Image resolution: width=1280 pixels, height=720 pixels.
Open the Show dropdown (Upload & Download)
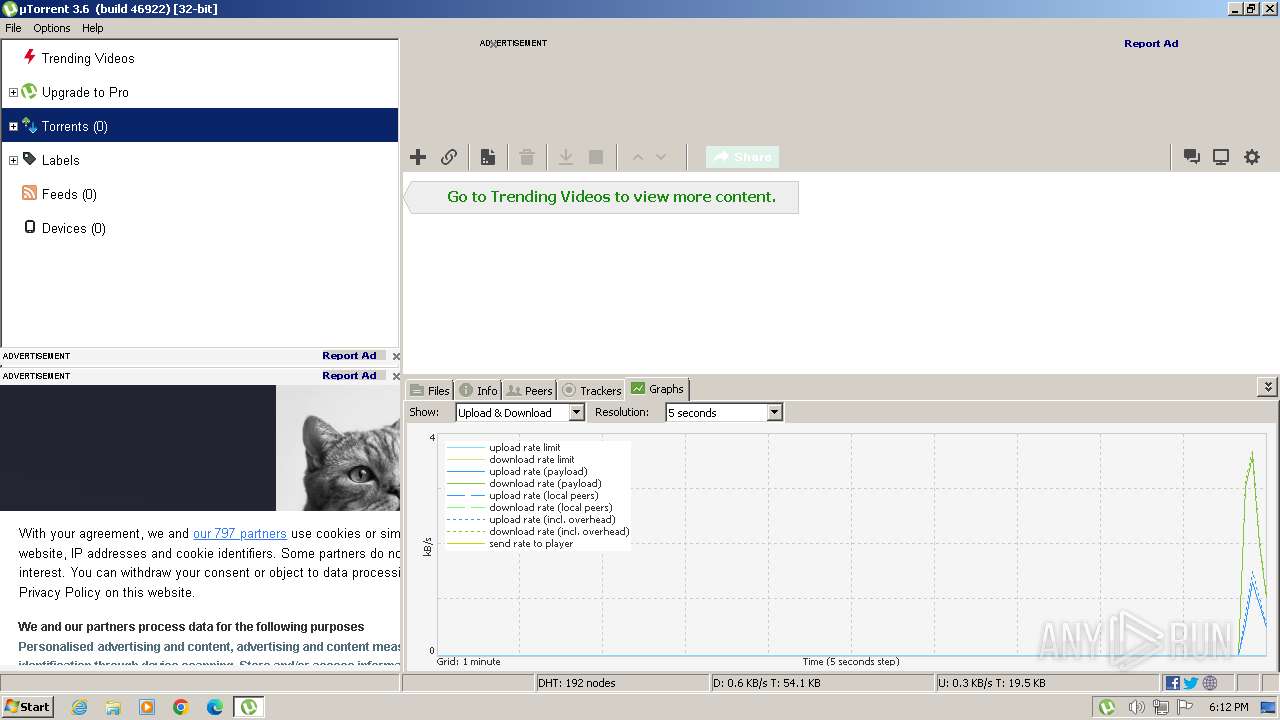[x=520, y=412]
